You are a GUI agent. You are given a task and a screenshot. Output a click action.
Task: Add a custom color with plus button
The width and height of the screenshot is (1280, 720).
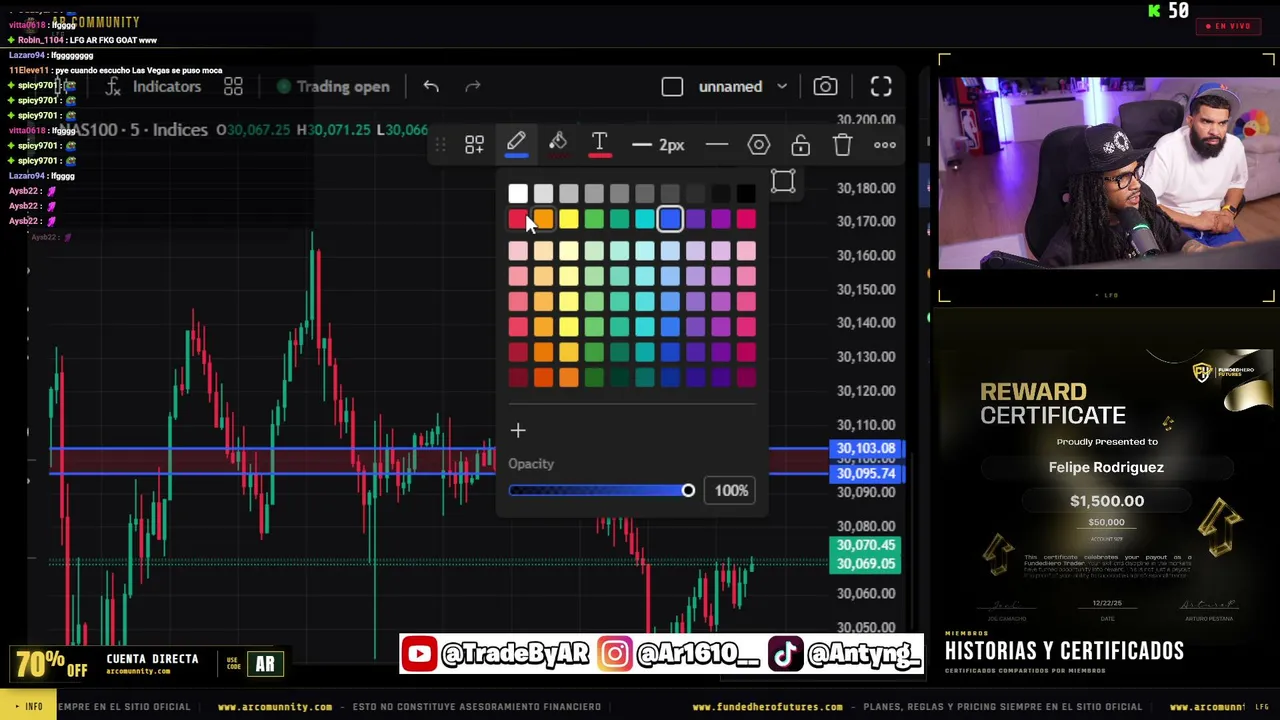pyautogui.click(x=518, y=431)
